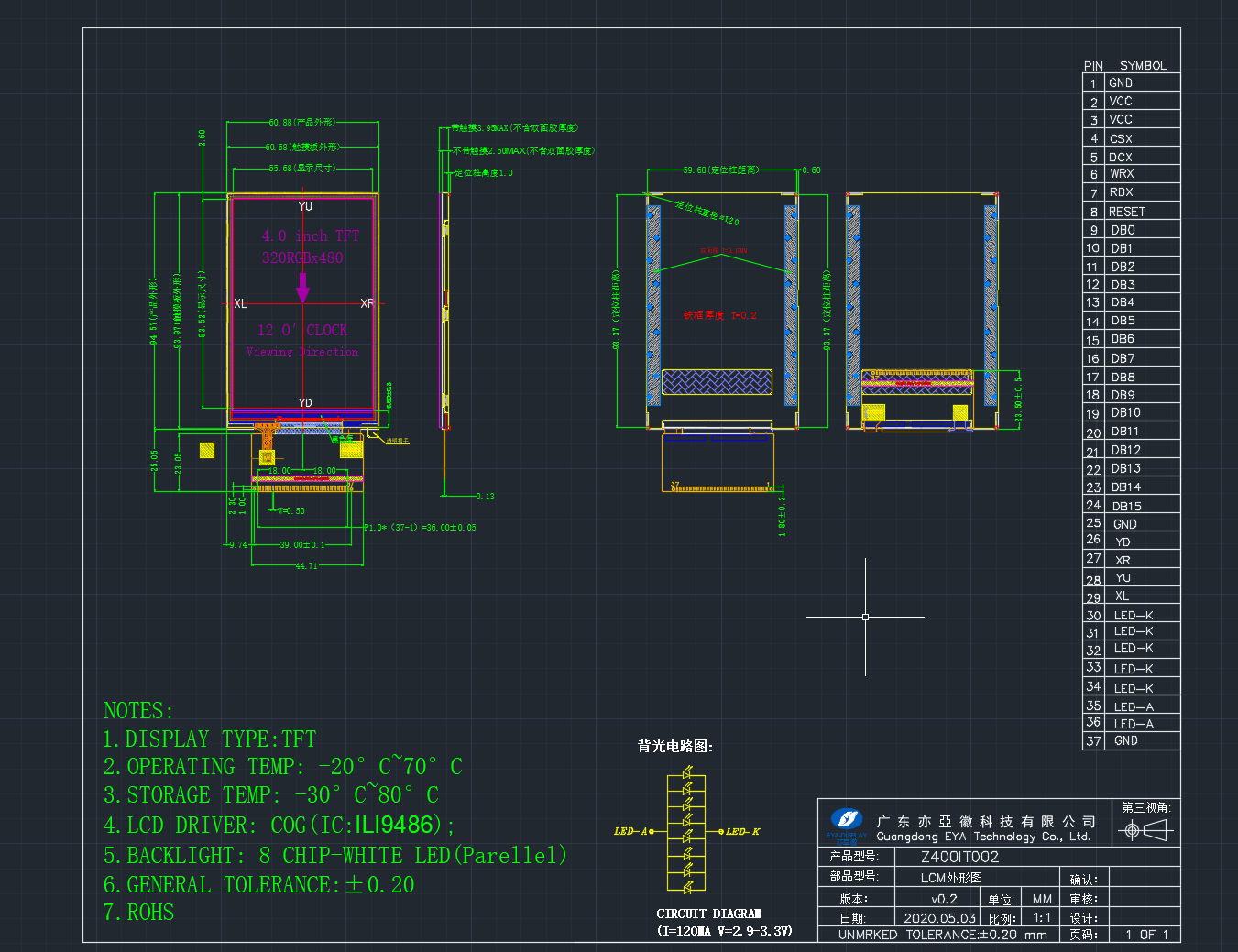Click RESET in the pin table
Screen dimensions: 1238x952
tap(1127, 212)
